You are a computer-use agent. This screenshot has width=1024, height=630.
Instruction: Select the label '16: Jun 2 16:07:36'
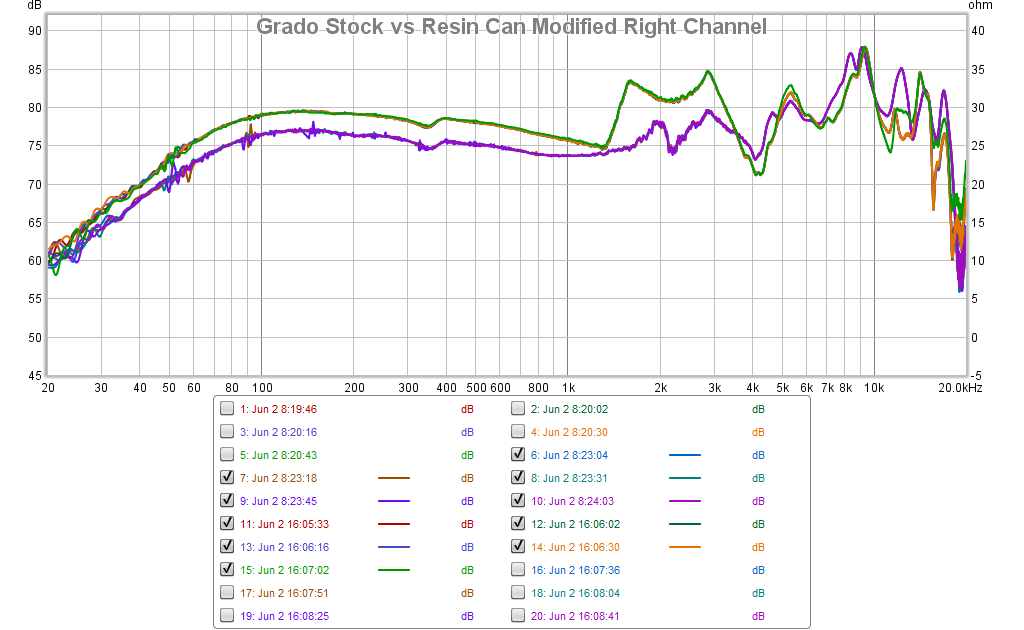(x=575, y=570)
